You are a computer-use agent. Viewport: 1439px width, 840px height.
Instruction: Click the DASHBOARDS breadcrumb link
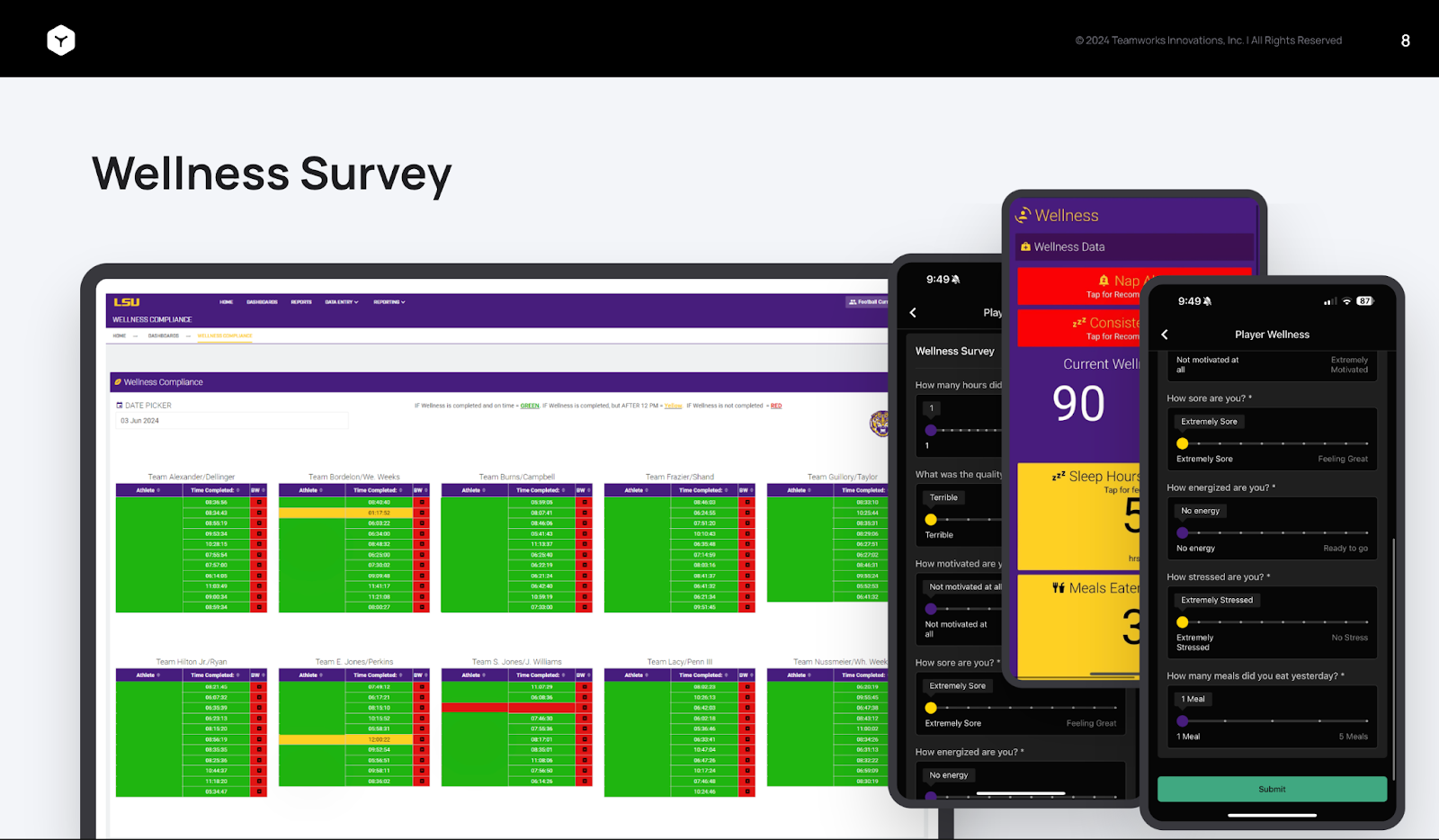coord(164,335)
